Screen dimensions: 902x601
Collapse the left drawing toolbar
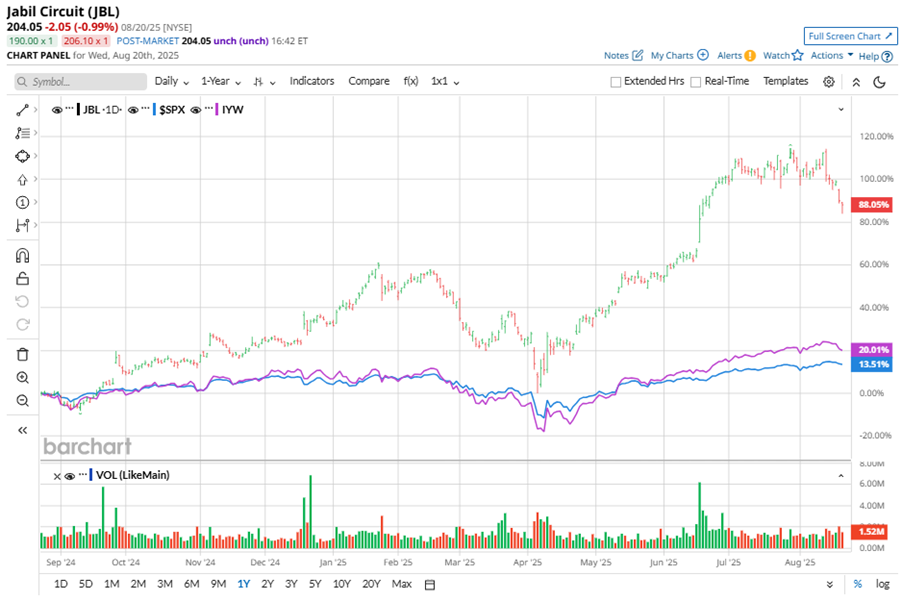click(22, 430)
